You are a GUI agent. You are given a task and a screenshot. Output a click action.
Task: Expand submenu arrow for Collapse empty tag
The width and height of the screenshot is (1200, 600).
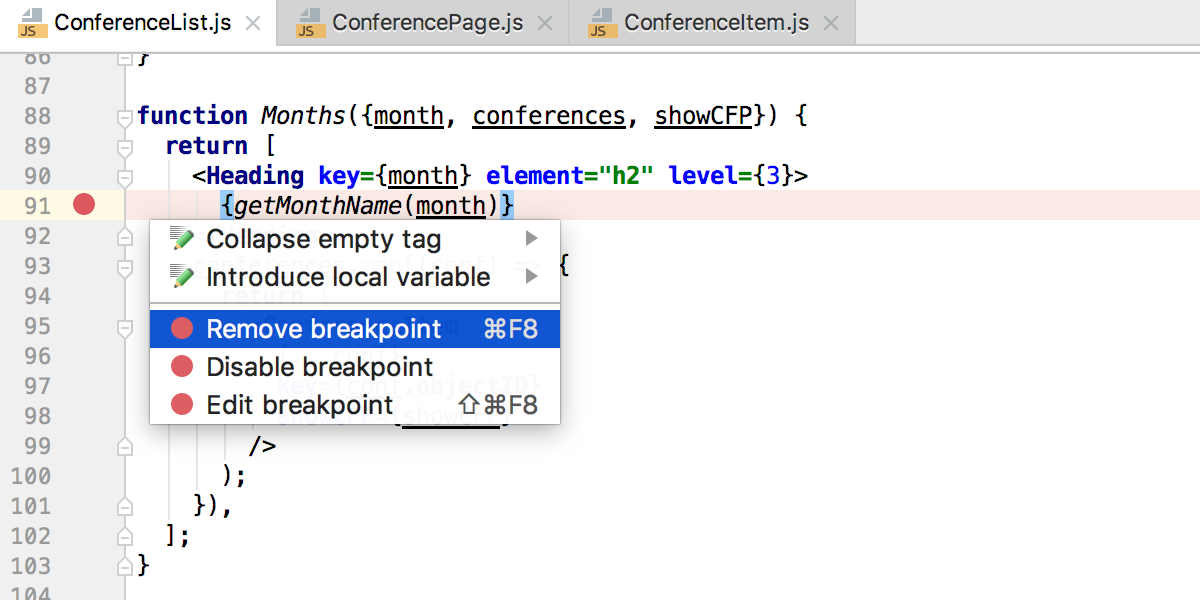[532, 239]
